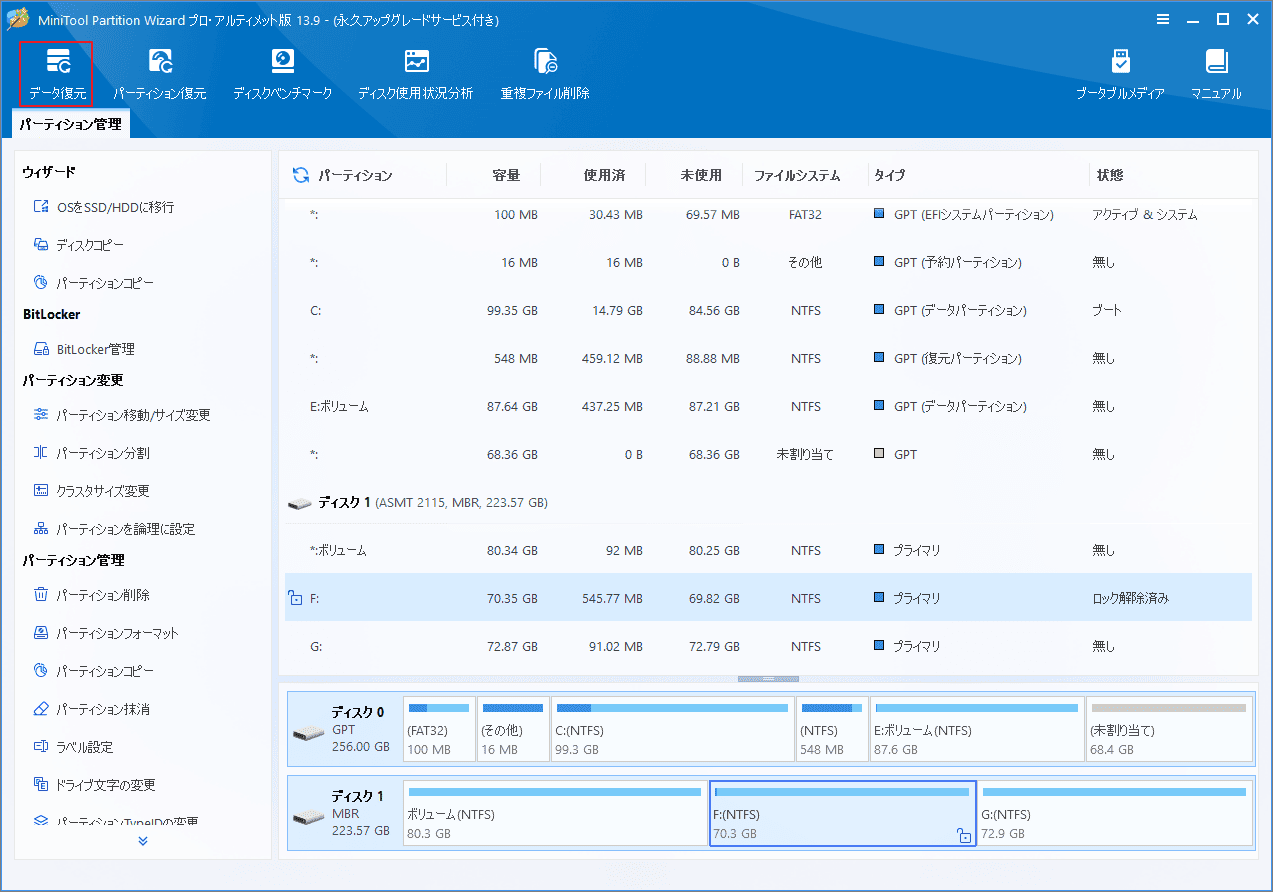The image size is (1273, 892).
Task: Click the E:ボリューム(NTFS) block in disk map
Action: 976,730
